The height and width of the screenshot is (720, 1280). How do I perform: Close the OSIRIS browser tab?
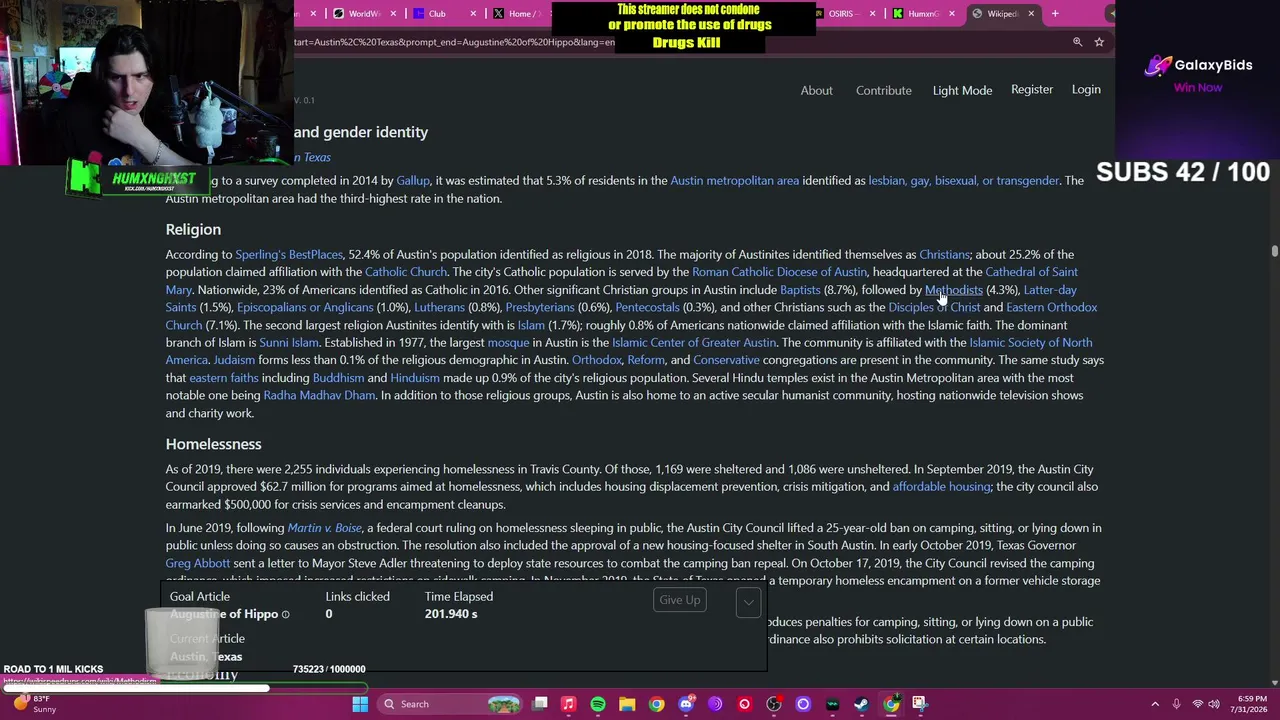(873, 13)
